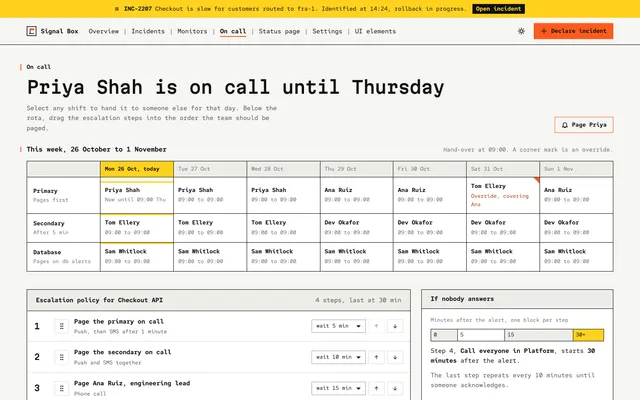Click the Thu 29 Oct column header
The height and width of the screenshot is (400, 640).
point(357,169)
